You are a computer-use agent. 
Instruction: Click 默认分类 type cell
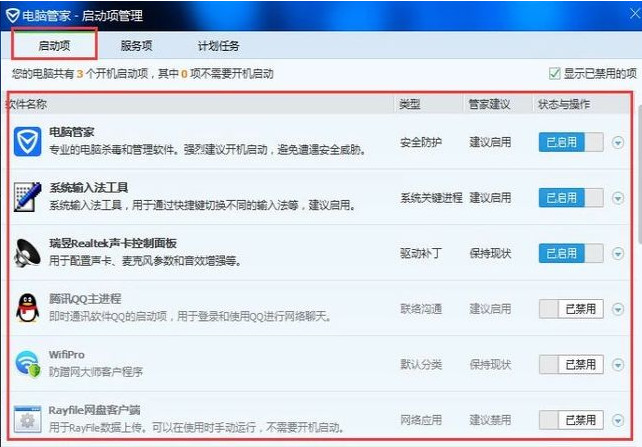pos(421,364)
